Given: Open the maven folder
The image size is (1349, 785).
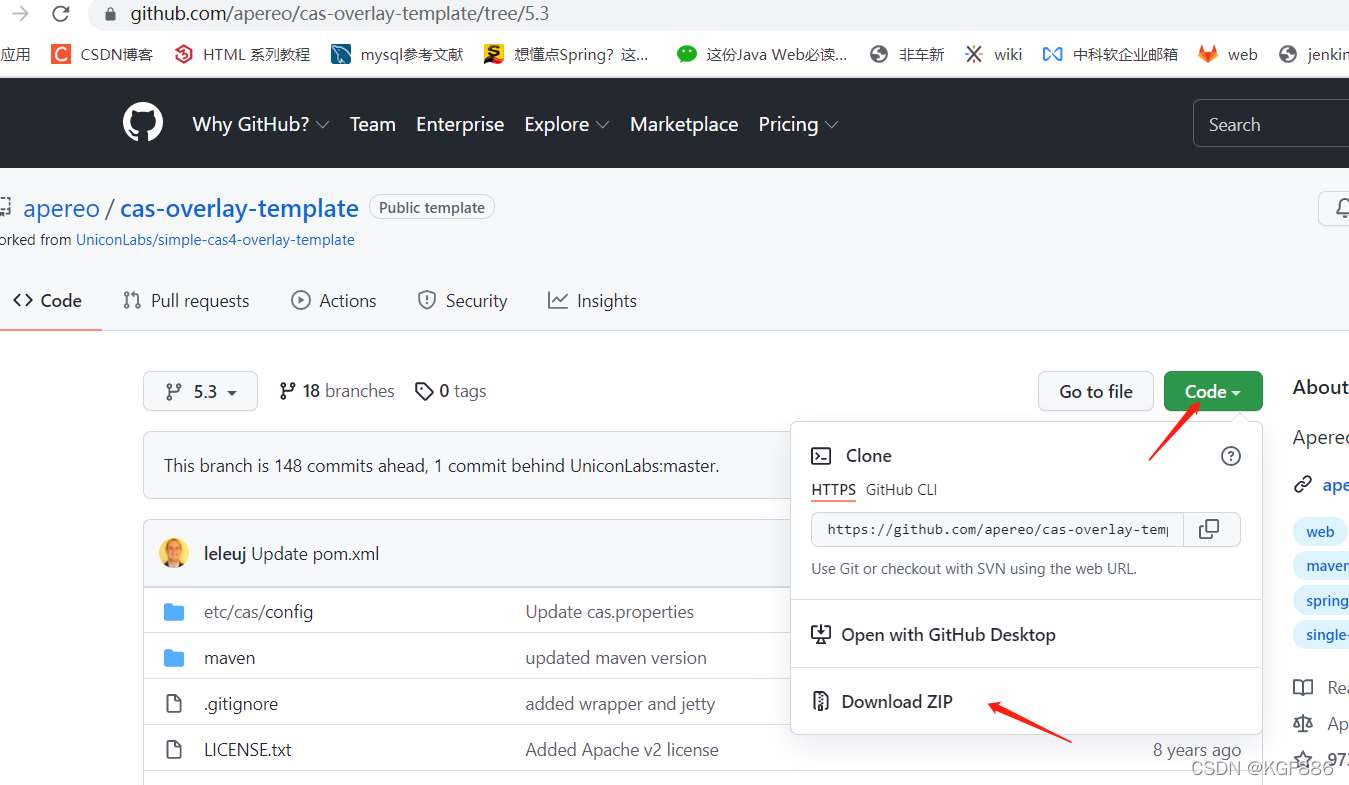Looking at the screenshot, I should (x=229, y=658).
